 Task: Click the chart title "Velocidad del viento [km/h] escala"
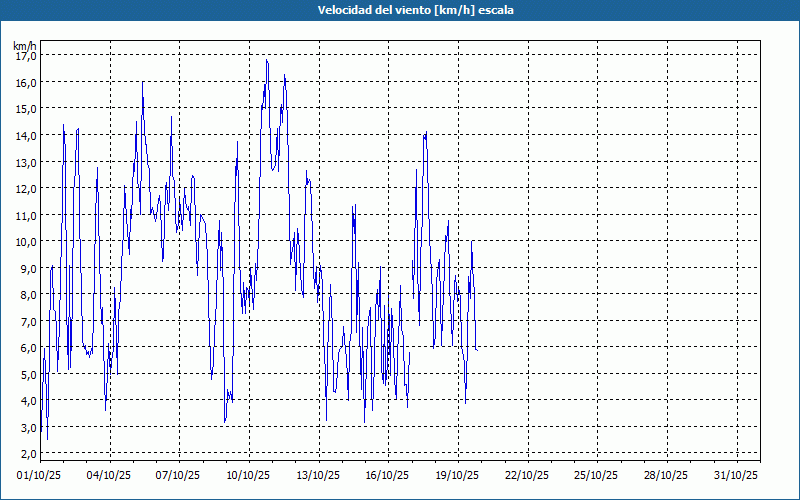point(400,10)
